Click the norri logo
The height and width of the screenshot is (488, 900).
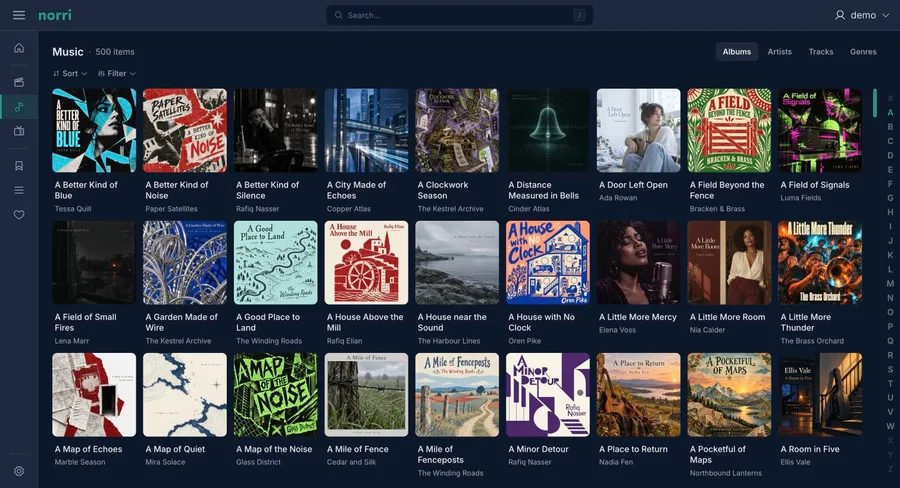click(x=55, y=15)
